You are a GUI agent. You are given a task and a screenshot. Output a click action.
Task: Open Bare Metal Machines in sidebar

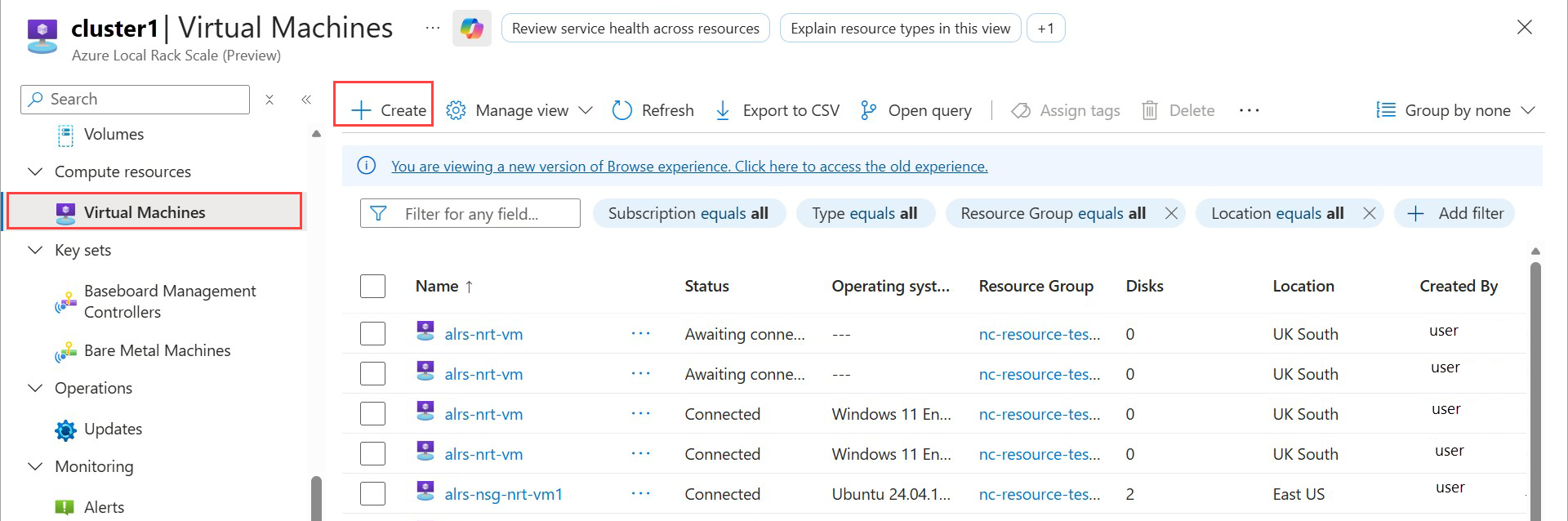[x=157, y=350]
